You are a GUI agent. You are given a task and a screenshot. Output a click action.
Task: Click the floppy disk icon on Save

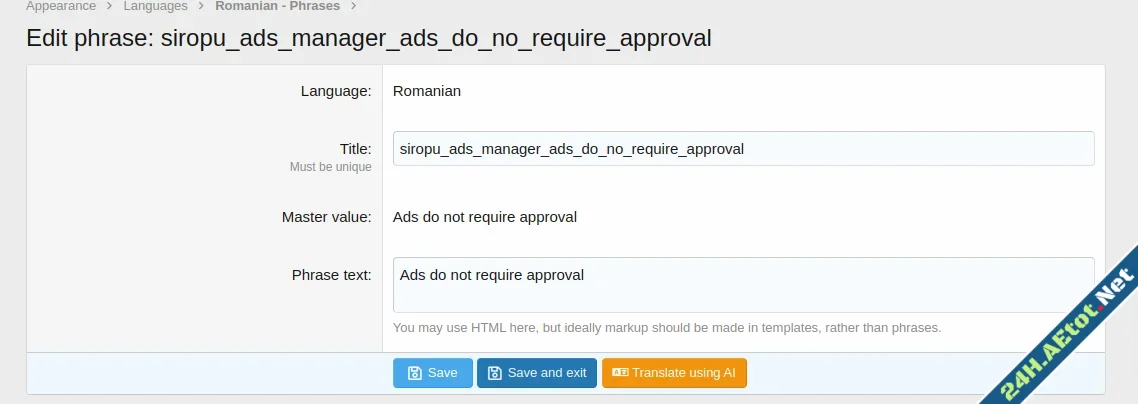coord(413,373)
